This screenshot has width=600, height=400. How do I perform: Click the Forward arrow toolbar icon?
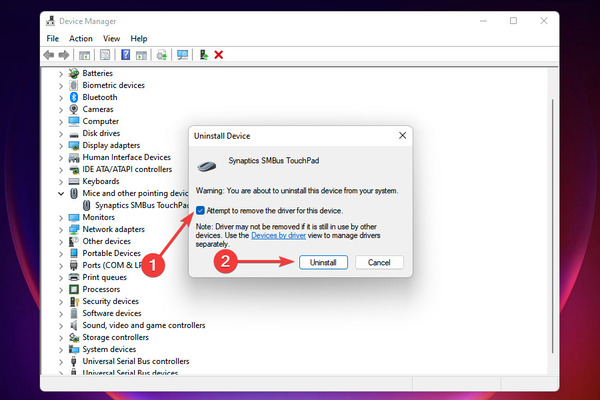point(64,55)
